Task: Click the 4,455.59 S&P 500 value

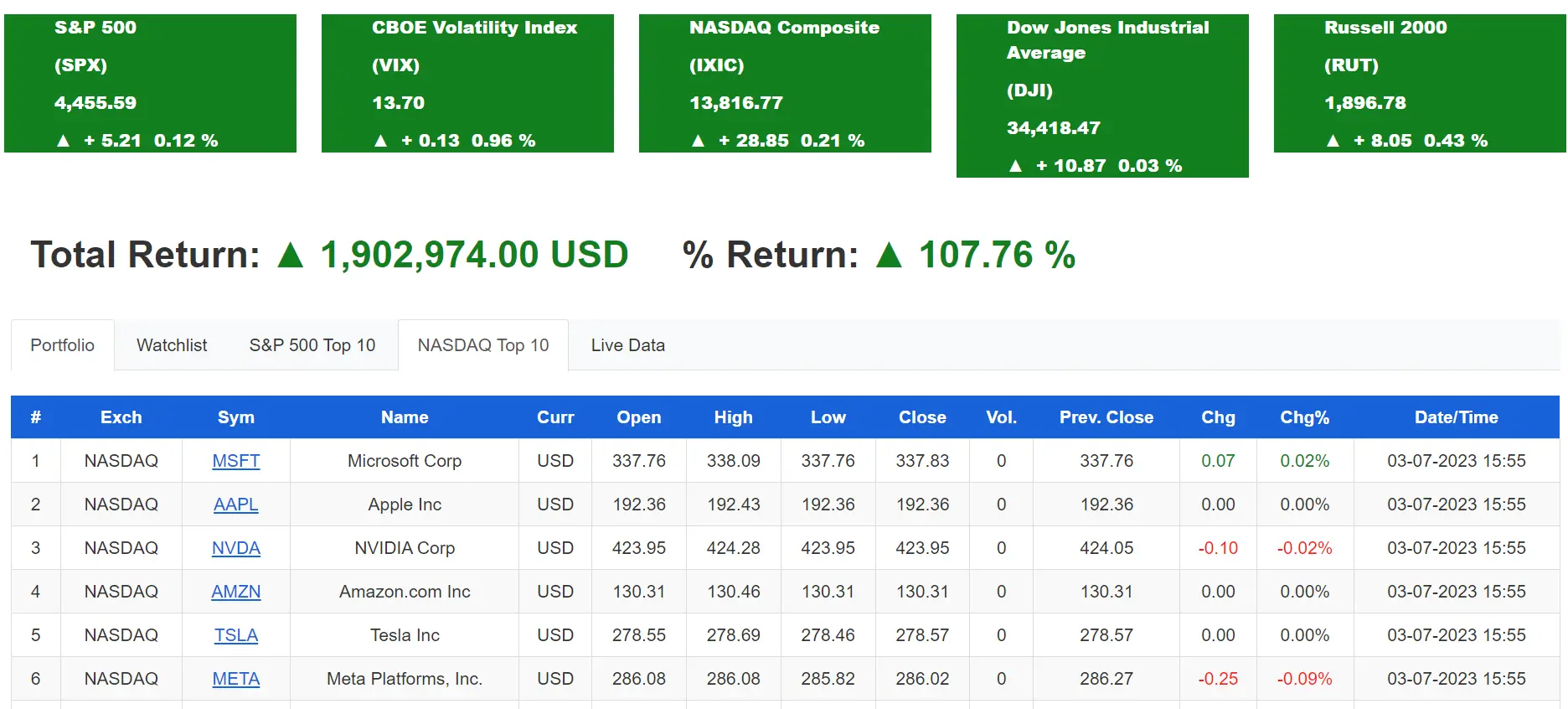Action: [95, 103]
